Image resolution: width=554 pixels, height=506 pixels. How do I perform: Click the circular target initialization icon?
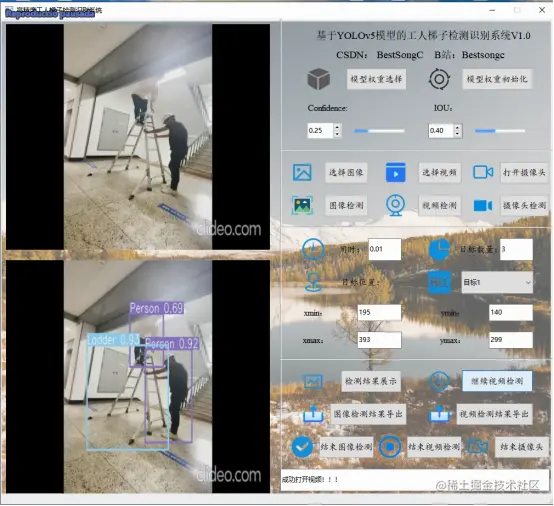(x=439, y=79)
